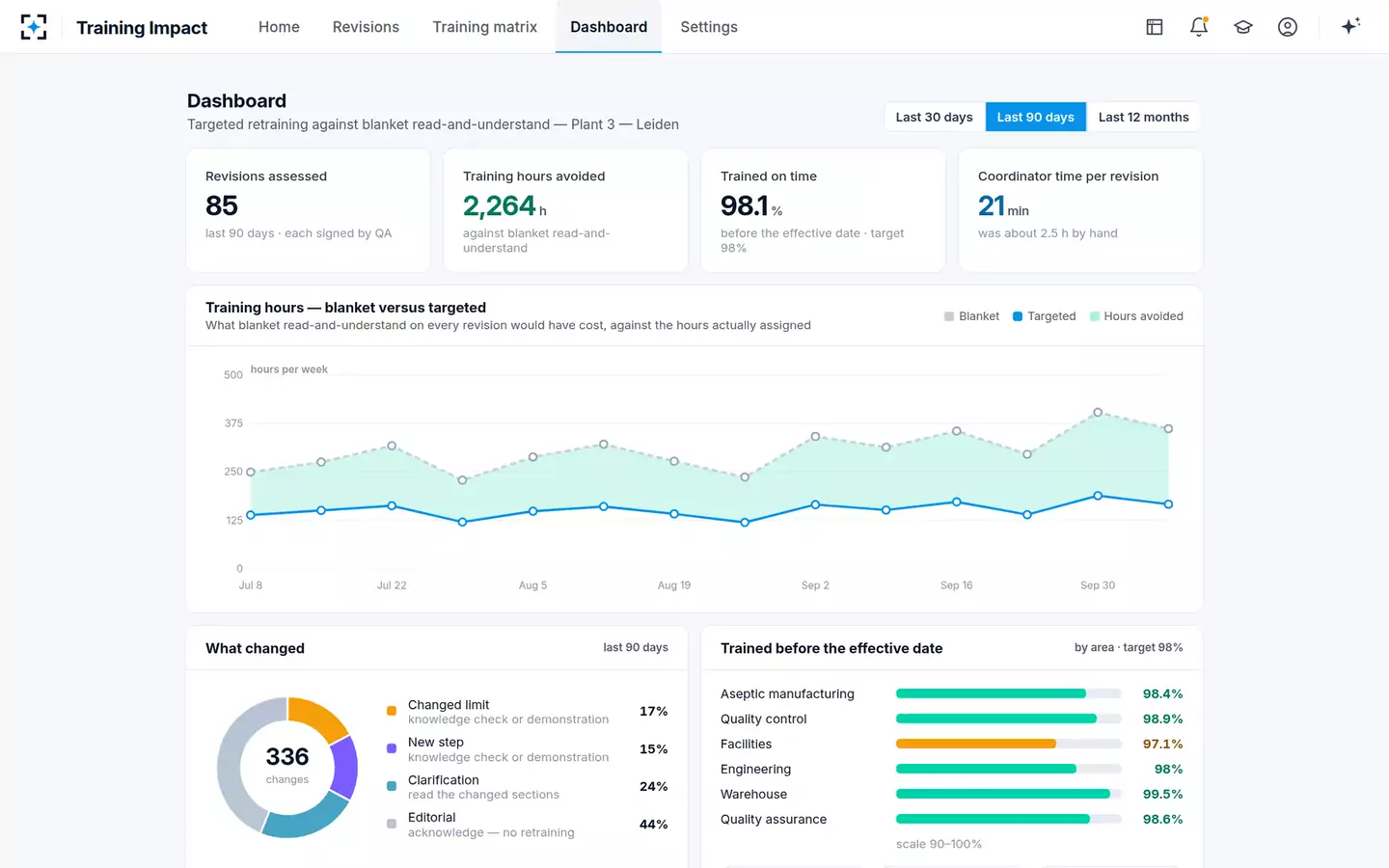
Task: Toggle the Hours avoided legend series
Action: click(1136, 316)
